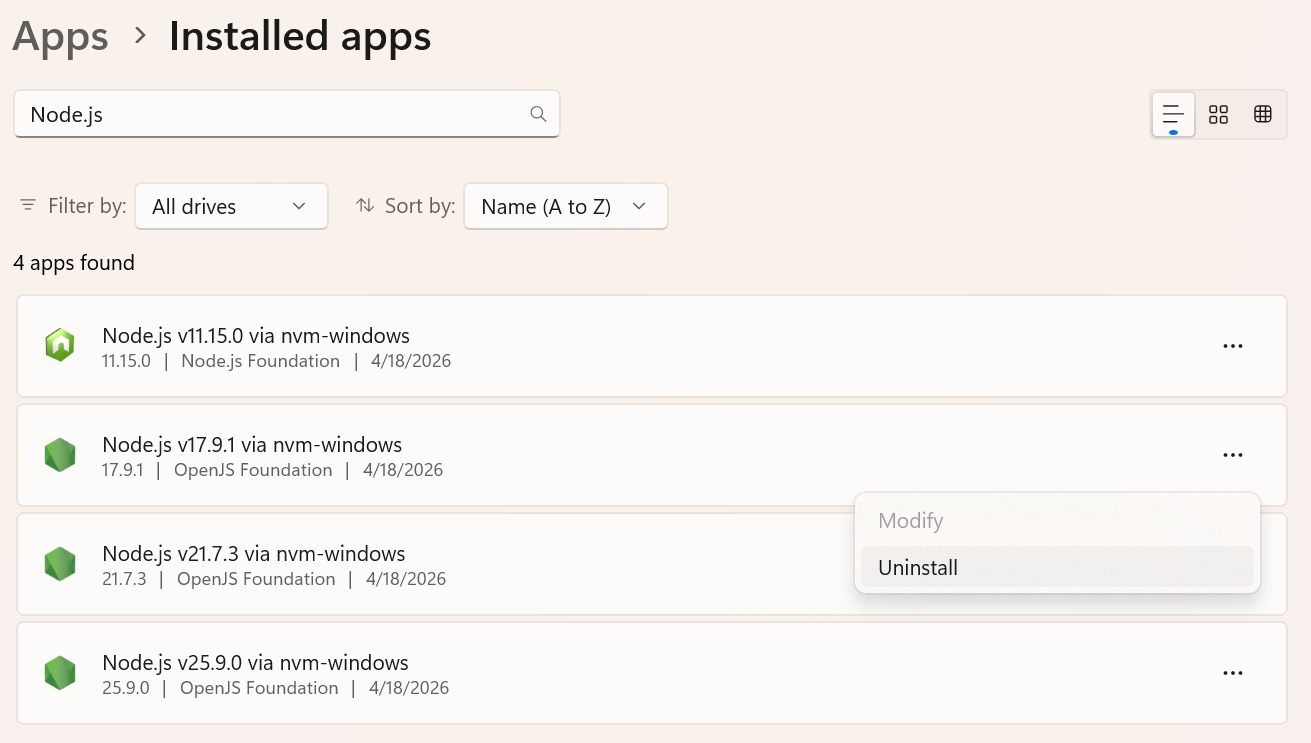Screen dimensions: 1311x743
Task: Toggle the three-dot menu for Node.js v17.9.1
Action: (x=1233, y=455)
